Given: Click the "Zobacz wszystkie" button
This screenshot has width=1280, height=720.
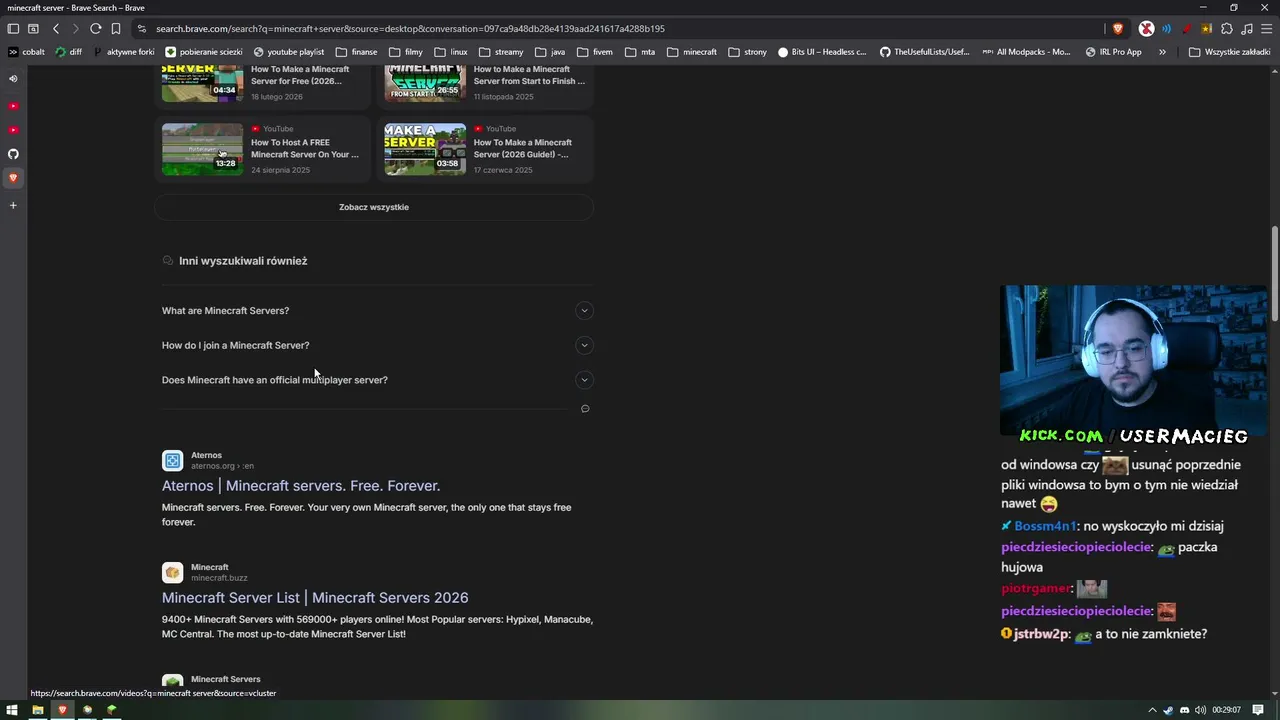Looking at the screenshot, I should pos(374,207).
